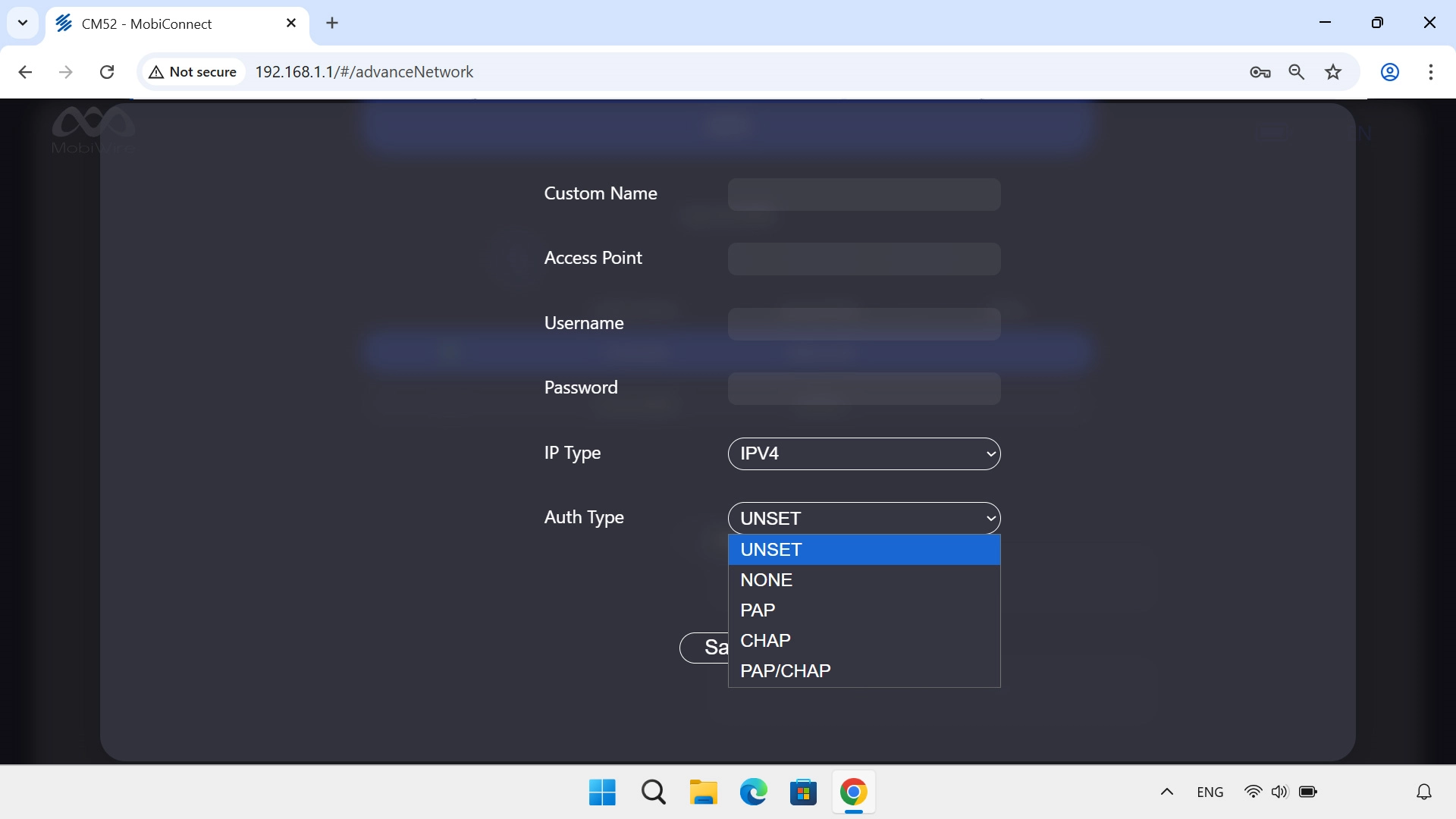Click the Not secure warning badge
1456x819 pixels.
pyautogui.click(x=193, y=72)
